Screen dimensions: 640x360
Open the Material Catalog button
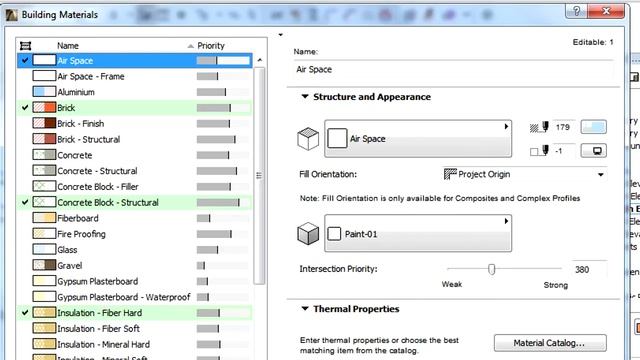click(x=550, y=343)
